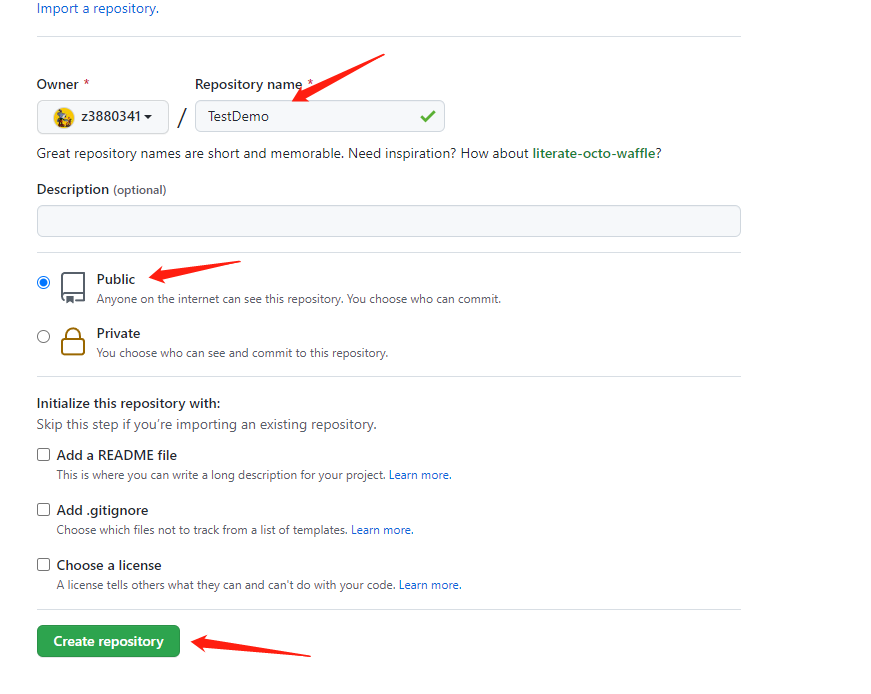
Task: Click the Owner label
Action: (57, 84)
